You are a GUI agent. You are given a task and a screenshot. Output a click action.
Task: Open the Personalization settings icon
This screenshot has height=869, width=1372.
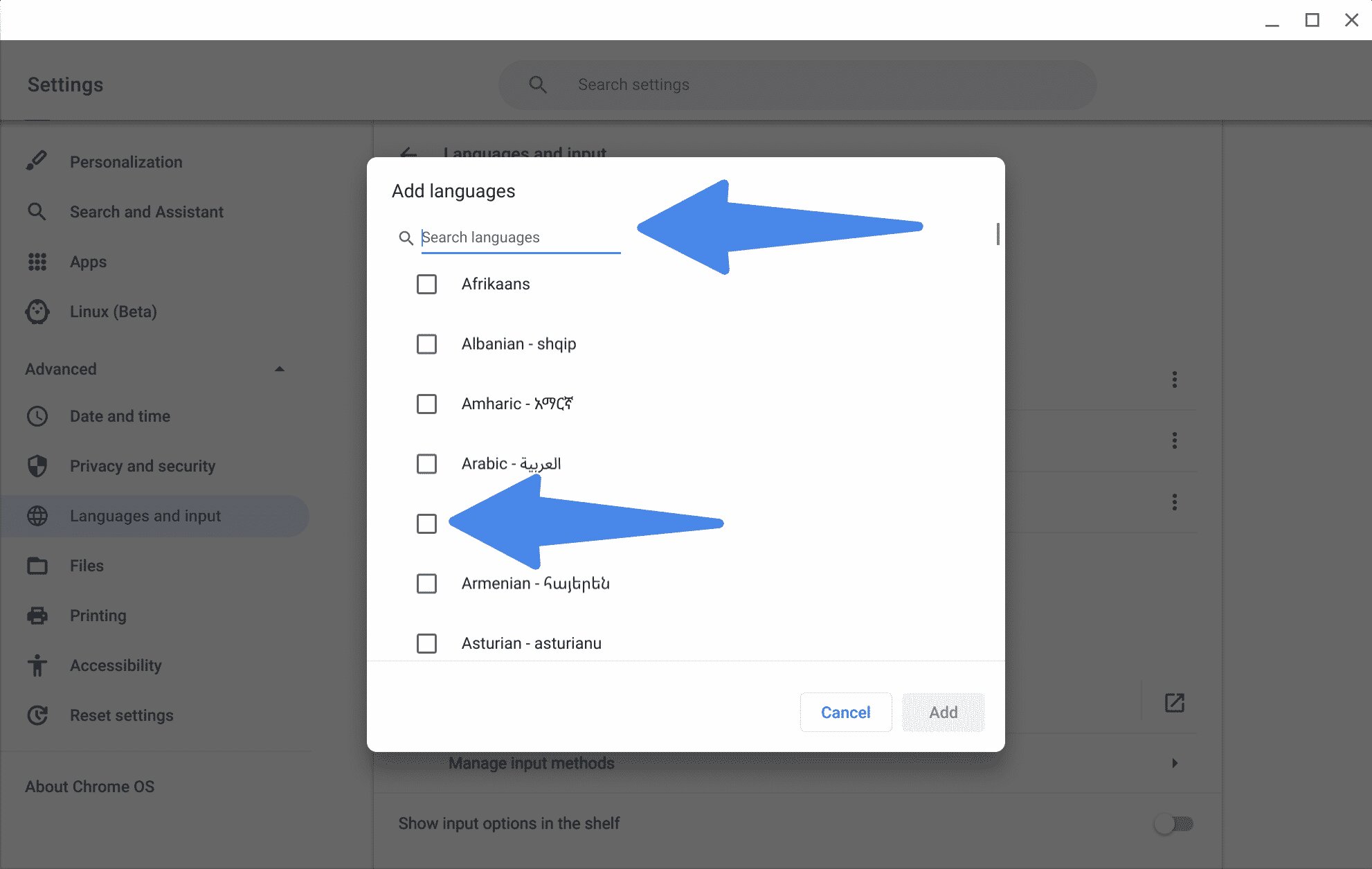tap(38, 161)
